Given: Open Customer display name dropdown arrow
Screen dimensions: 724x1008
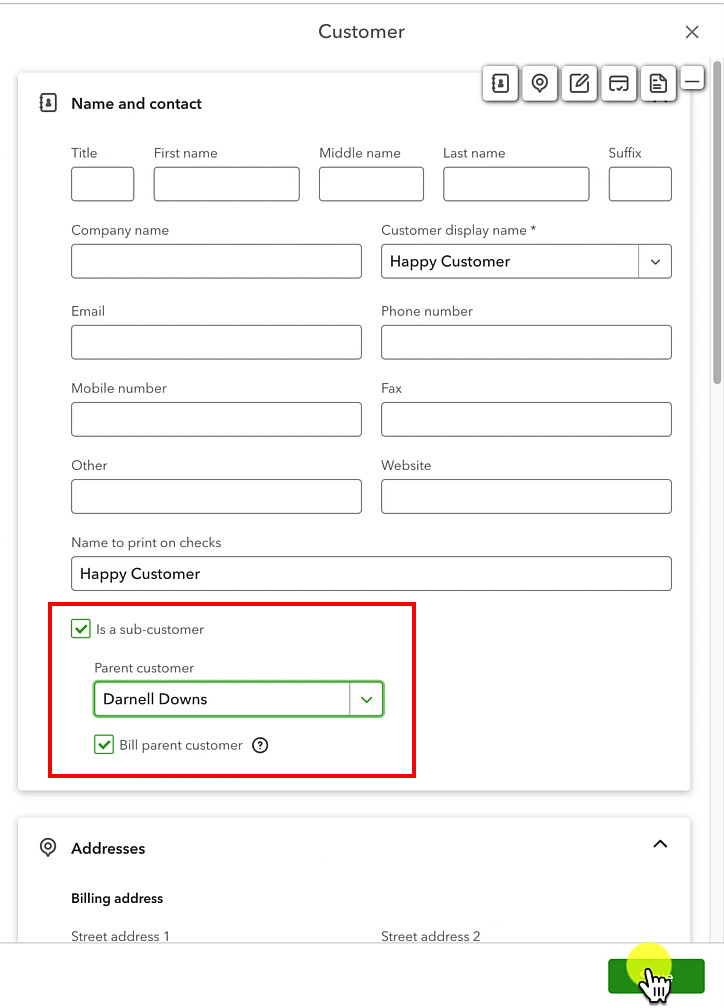Looking at the screenshot, I should [655, 262].
